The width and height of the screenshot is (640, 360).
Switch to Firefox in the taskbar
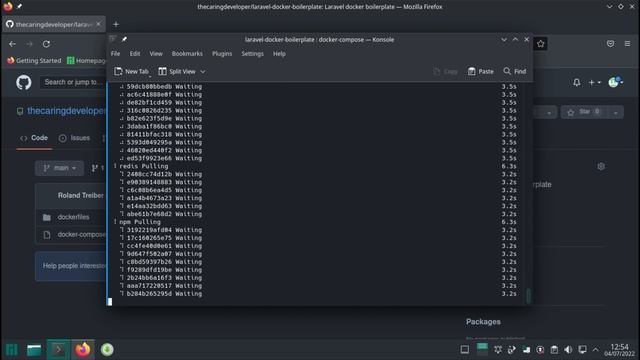point(82,350)
